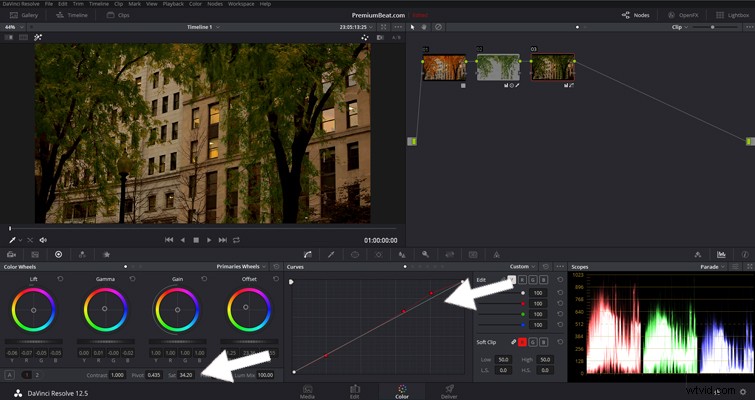Screen dimensions: 755x400
Task: Click the auto balance A button
Action: (9, 374)
